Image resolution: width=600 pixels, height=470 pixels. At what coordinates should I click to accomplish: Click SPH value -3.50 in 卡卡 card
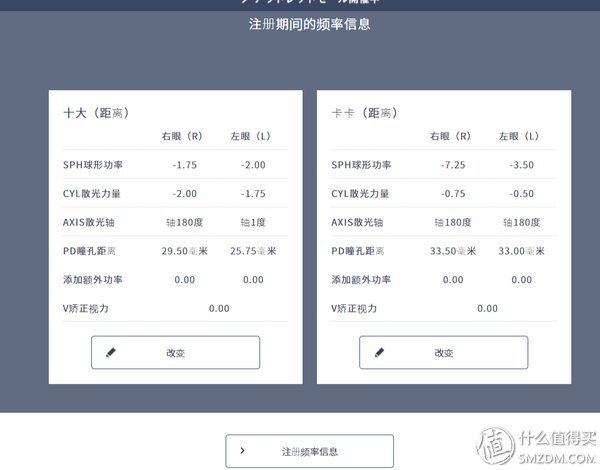[522, 165]
